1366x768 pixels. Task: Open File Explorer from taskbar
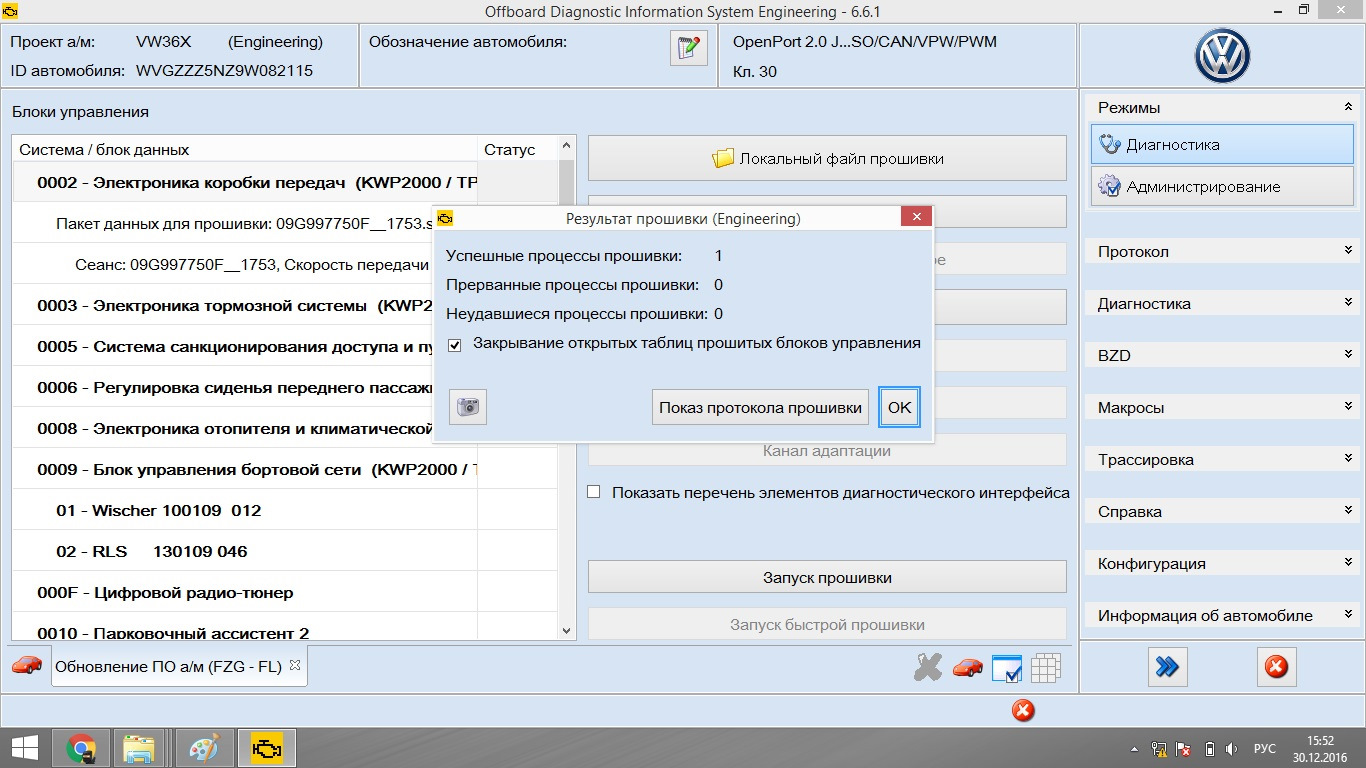pyautogui.click(x=139, y=748)
